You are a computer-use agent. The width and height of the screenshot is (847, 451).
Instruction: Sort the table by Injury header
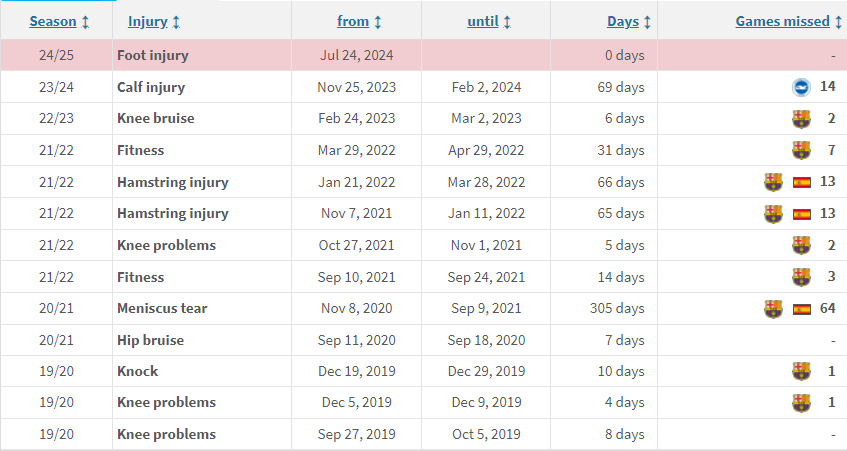coord(154,21)
